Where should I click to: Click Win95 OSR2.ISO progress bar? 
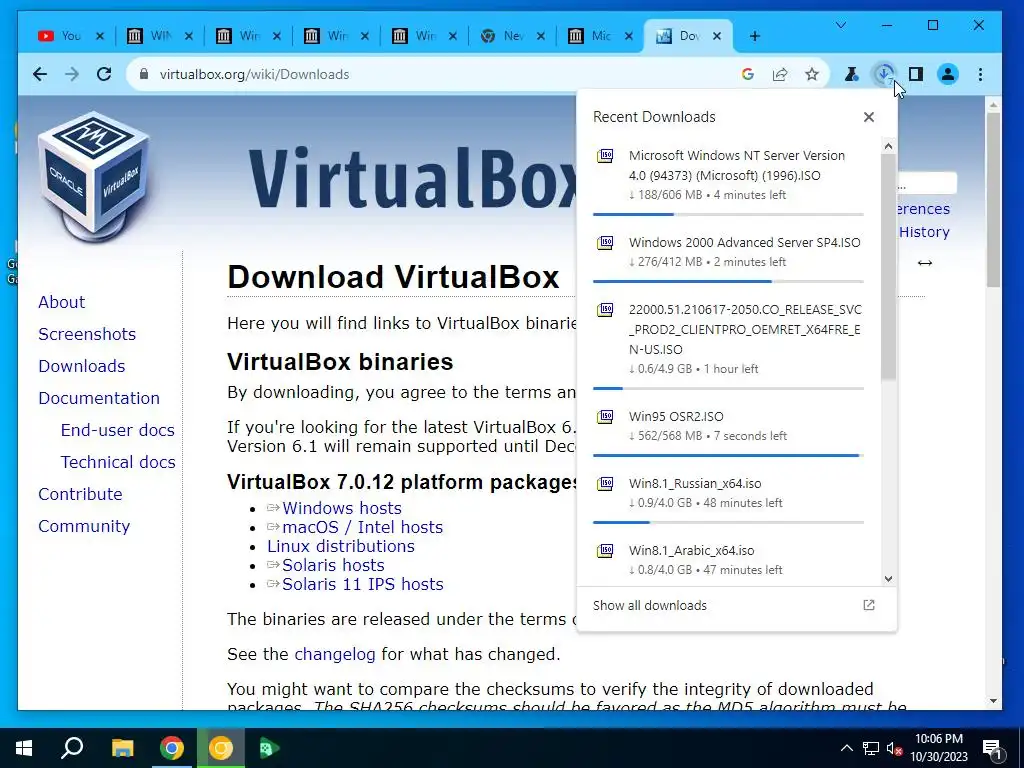point(728,455)
